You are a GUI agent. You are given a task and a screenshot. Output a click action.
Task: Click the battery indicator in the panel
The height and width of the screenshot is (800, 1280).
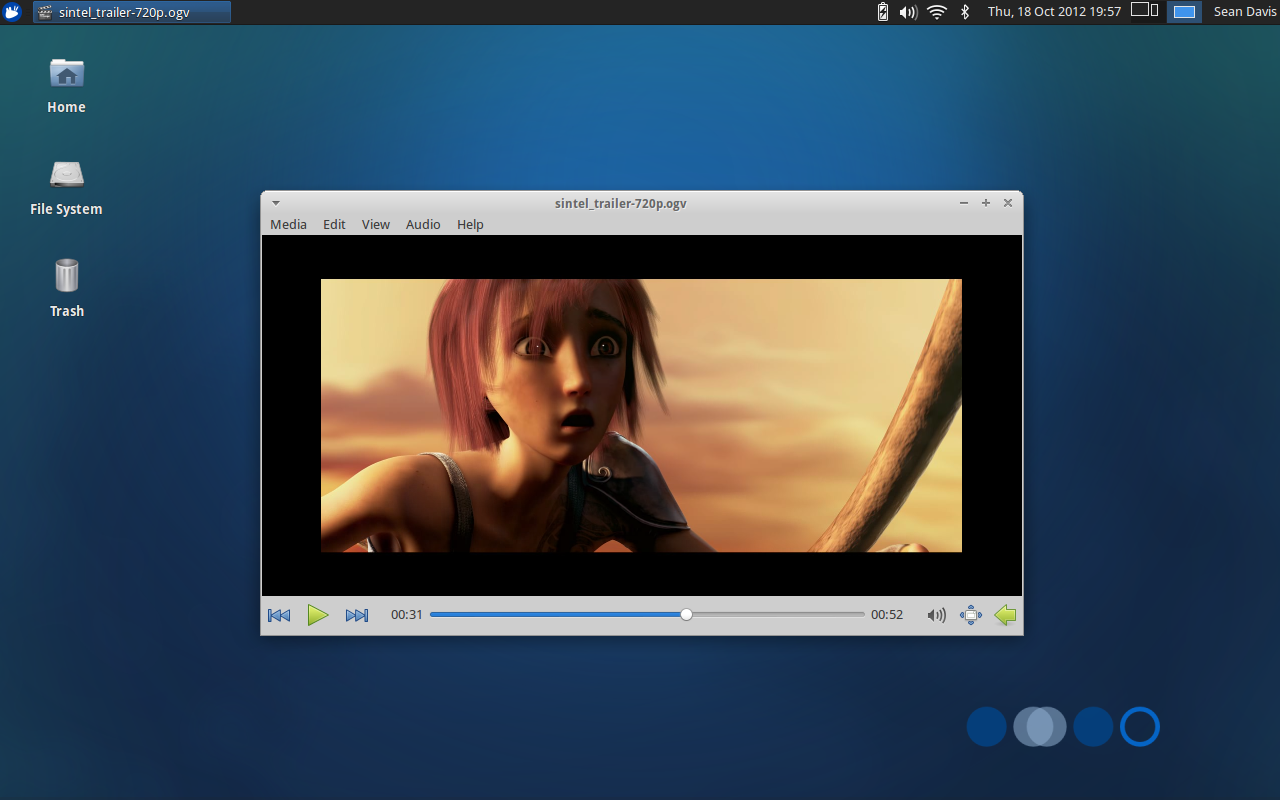(x=882, y=11)
